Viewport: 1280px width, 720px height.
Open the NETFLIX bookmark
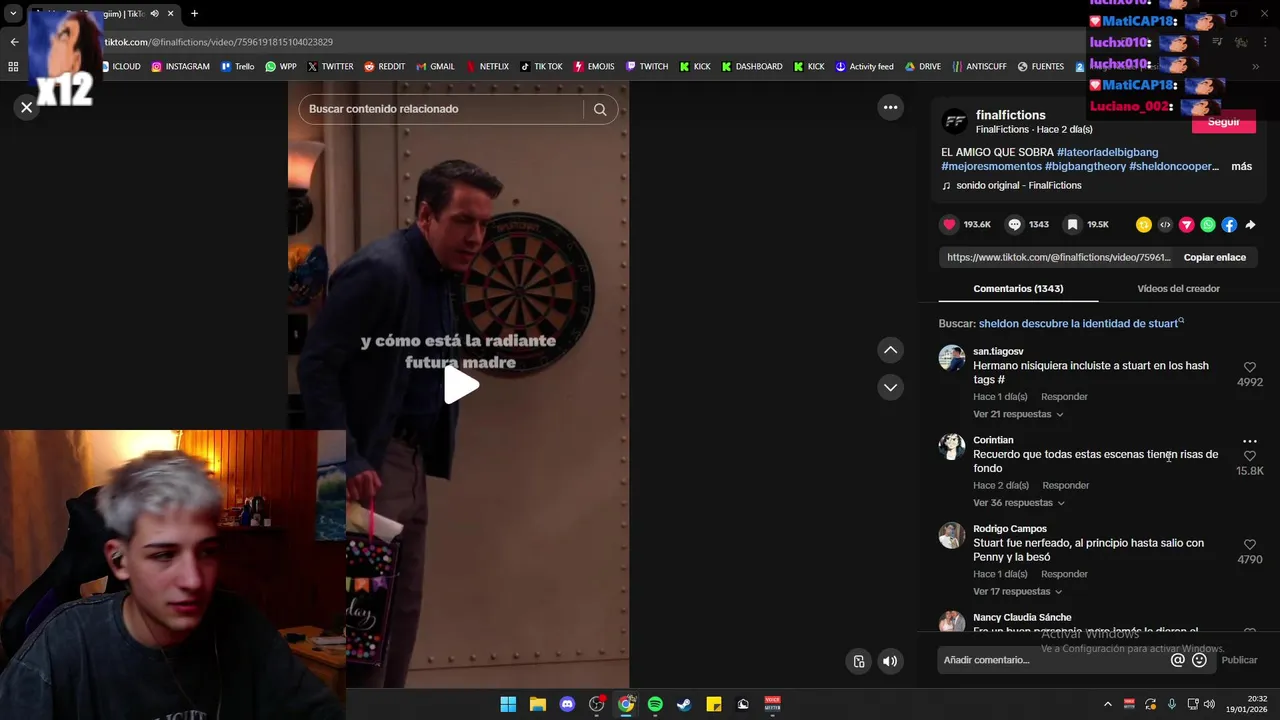point(487,67)
